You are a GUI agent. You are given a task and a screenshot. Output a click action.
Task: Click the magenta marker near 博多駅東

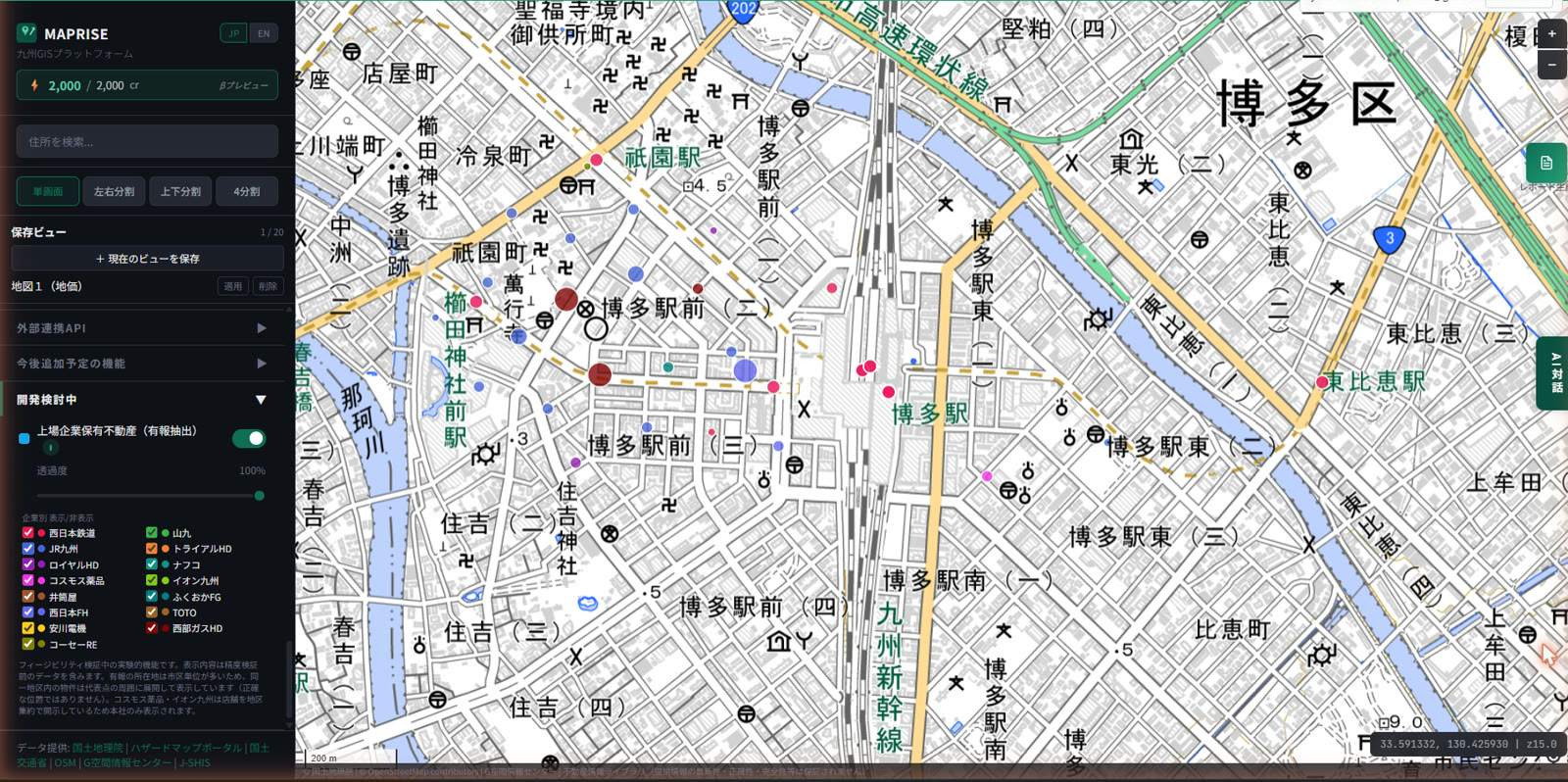[x=987, y=476]
